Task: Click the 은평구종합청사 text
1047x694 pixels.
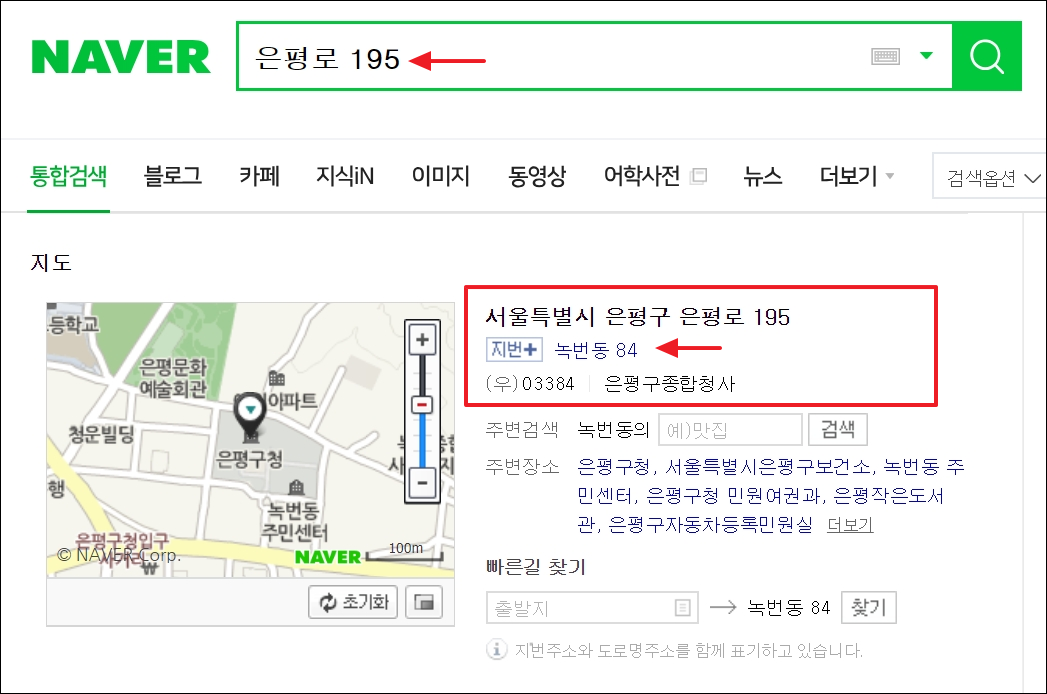Action: pyautogui.click(x=669, y=383)
